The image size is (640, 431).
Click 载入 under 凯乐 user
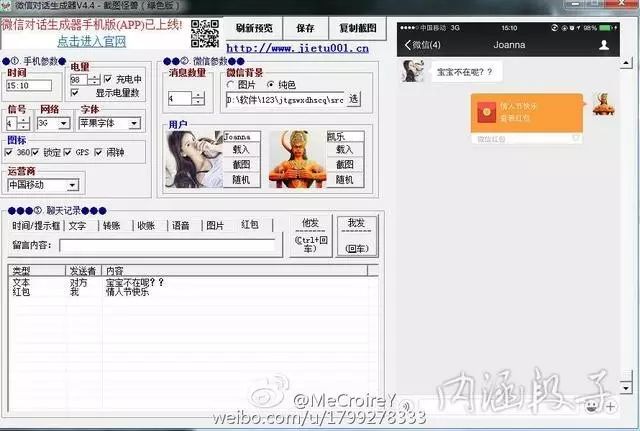coord(344,149)
